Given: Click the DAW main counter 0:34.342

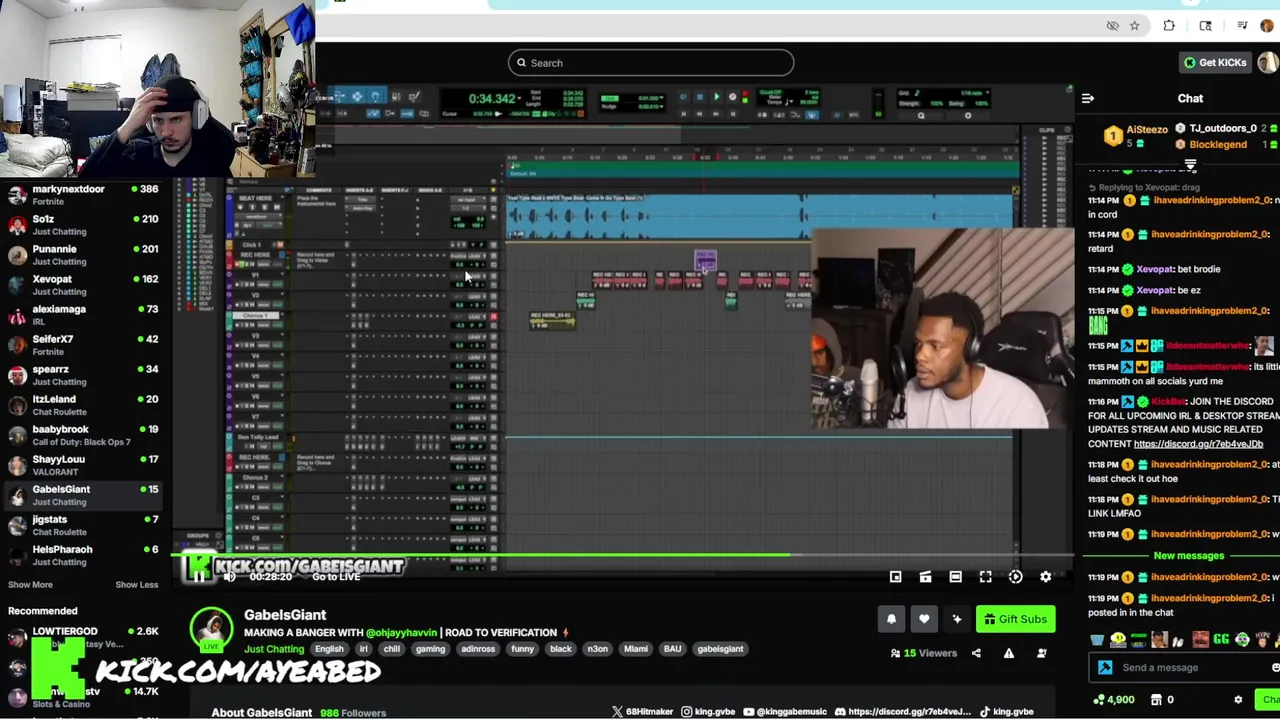Looking at the screenshot, I should 492,98.
